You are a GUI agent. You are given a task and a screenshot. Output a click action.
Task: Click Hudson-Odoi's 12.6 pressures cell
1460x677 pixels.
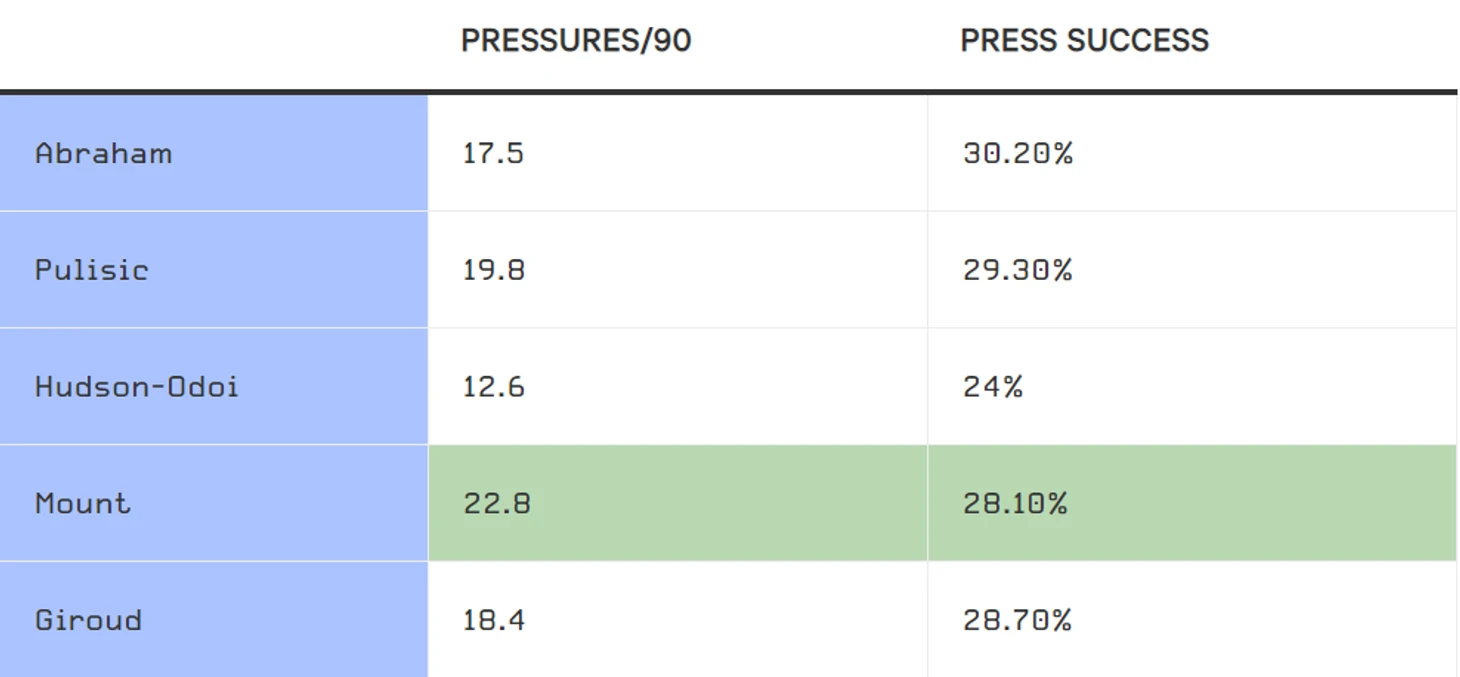point(678,386)
